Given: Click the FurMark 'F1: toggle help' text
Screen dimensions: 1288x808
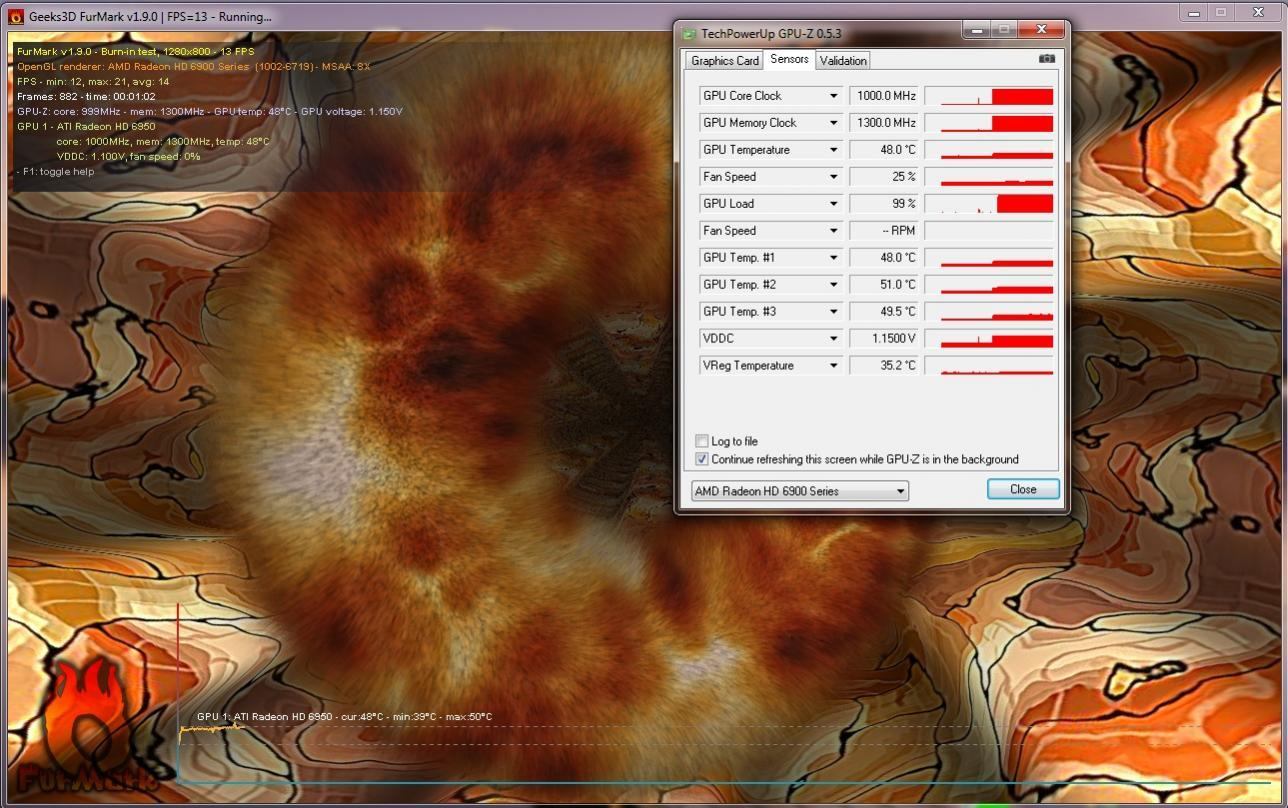Looking at the screenshot, I should pos(56,171).
